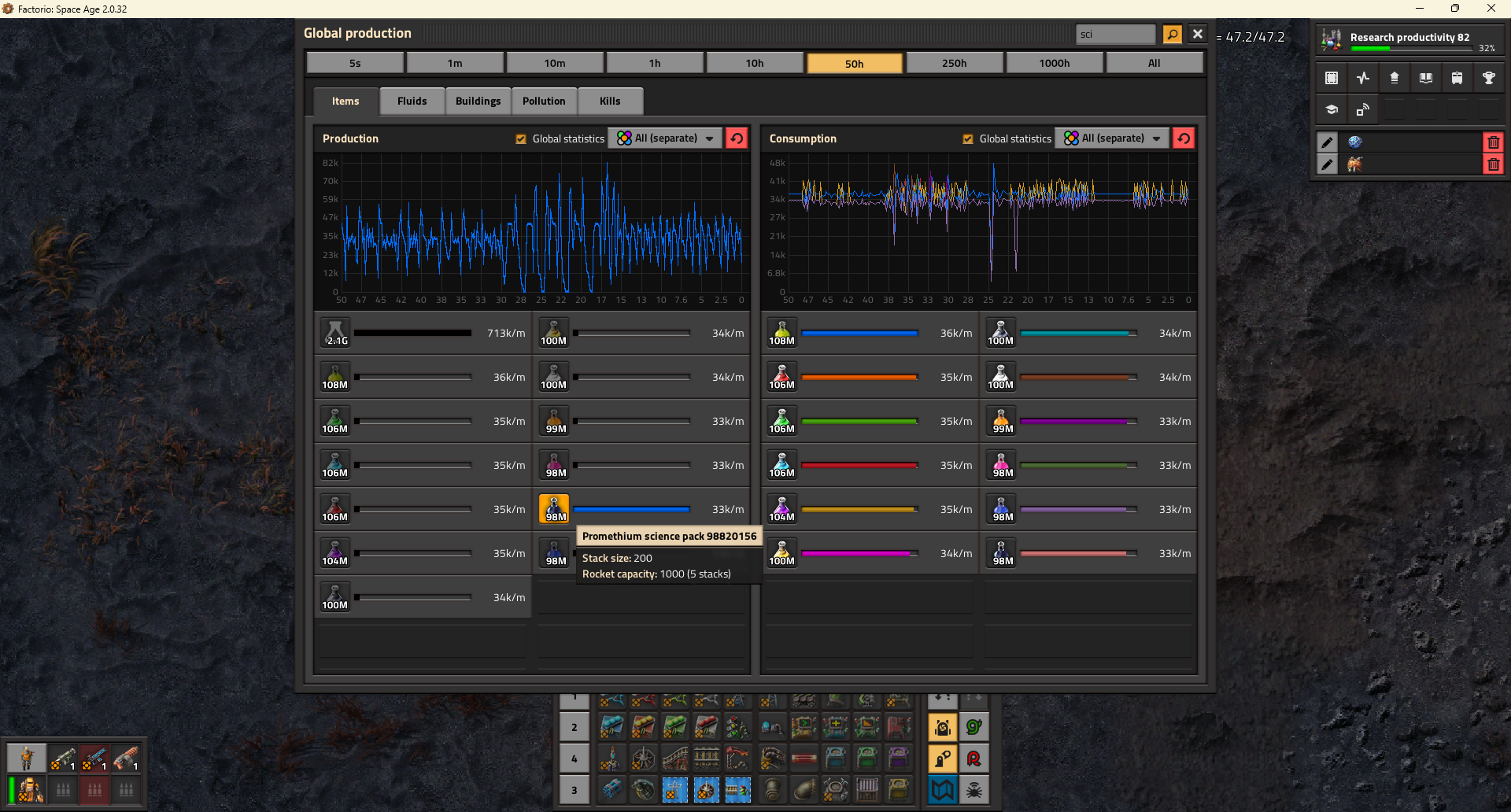Image resolution: width=1511 pixels, height=812 pixels.
Task: Reset Production graph with red button
Action: tap(737, 138)
